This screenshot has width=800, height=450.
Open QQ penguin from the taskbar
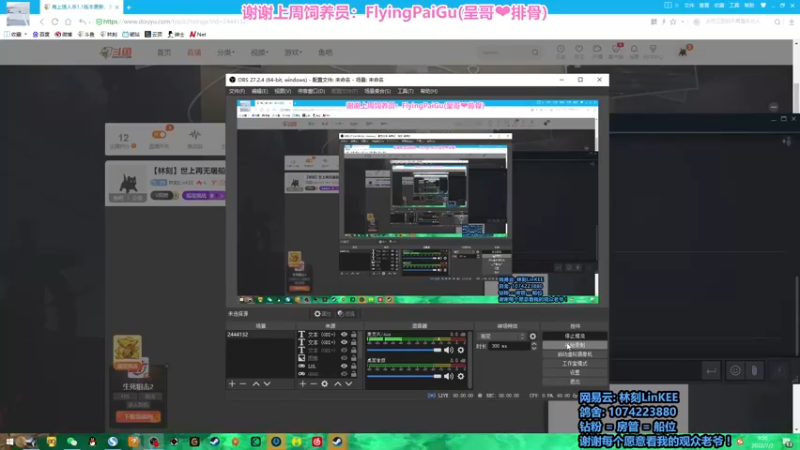(x=92, y=441)
